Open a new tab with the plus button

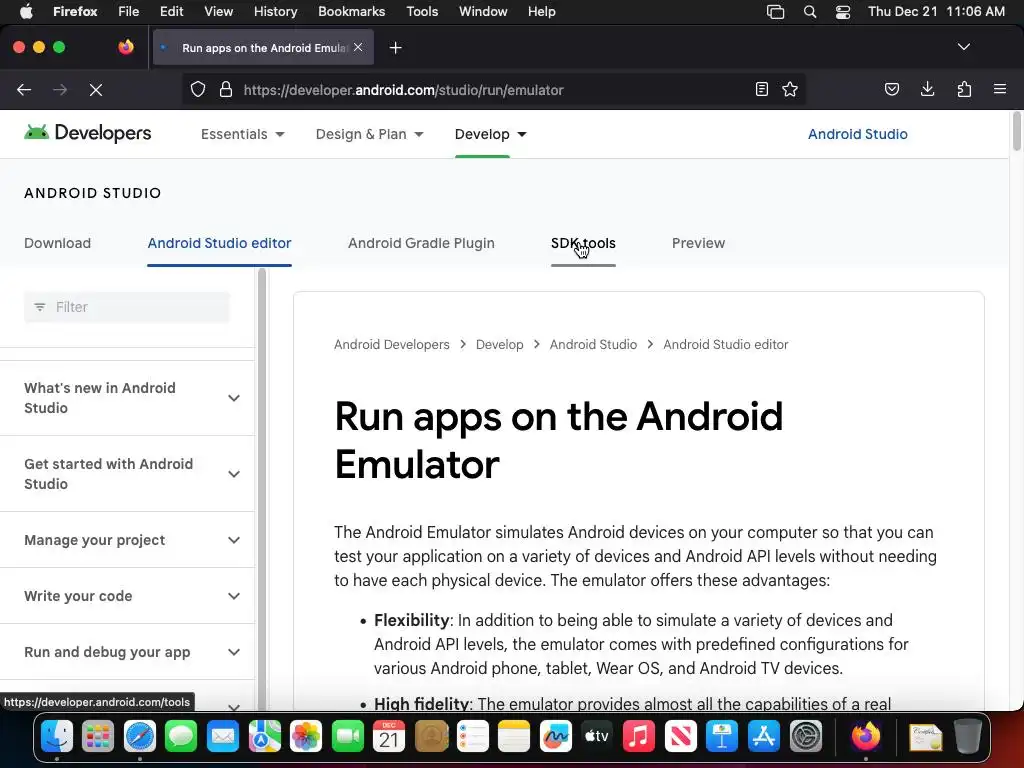[395, 48]
